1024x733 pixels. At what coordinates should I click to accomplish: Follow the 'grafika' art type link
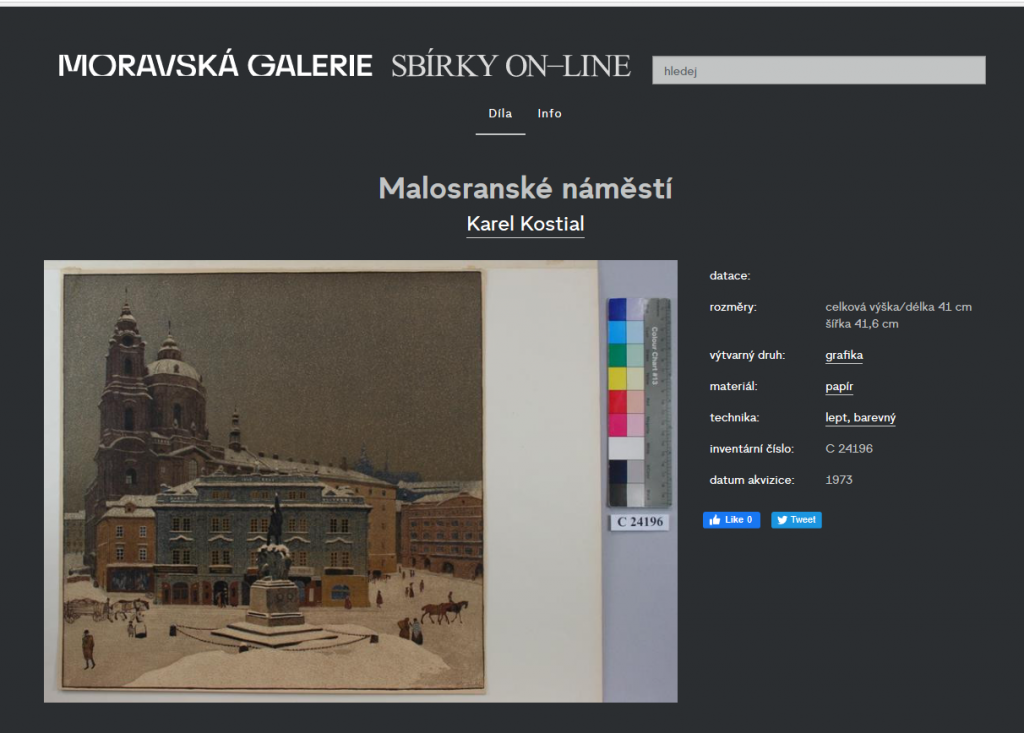(x=844, y=355)
